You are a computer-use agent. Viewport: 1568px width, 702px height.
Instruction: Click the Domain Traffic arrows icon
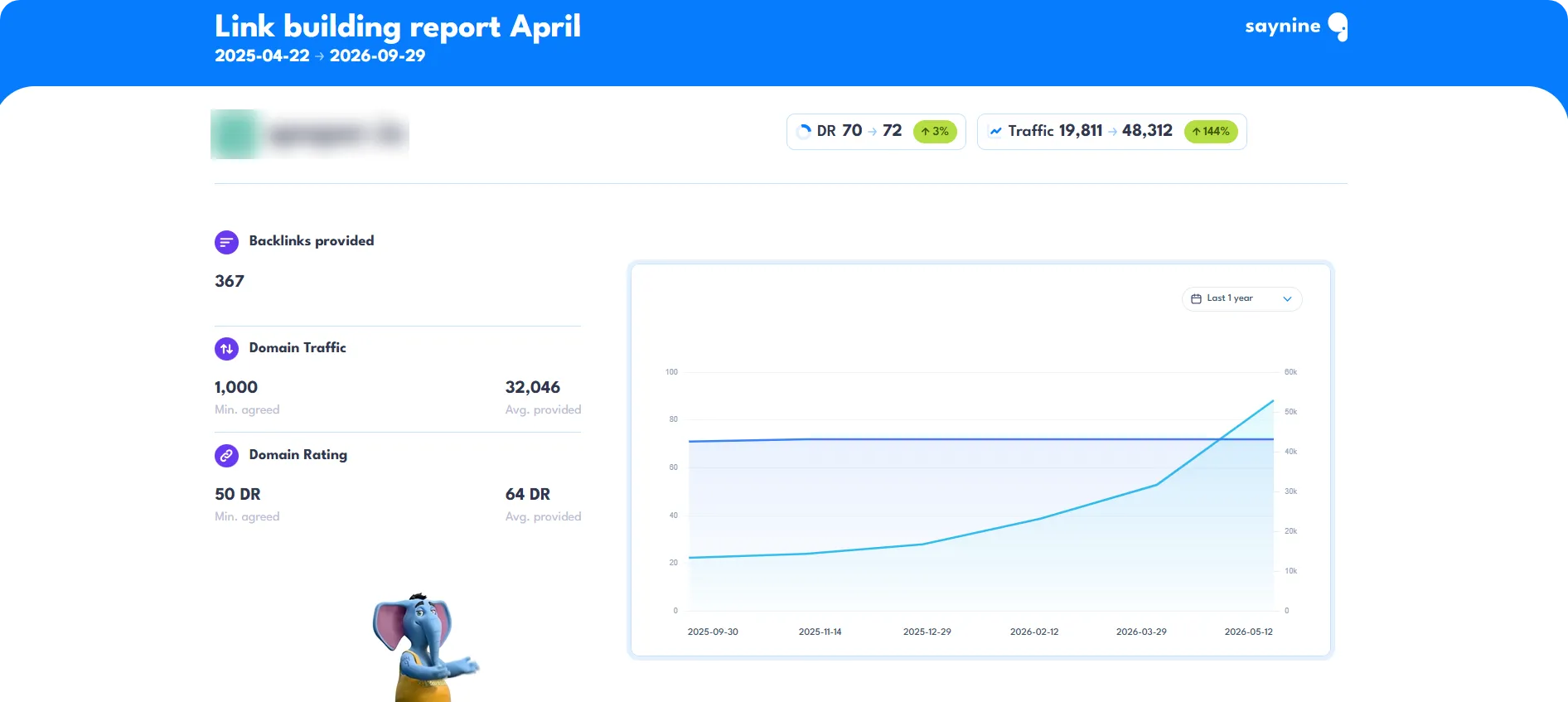[226, 349]
